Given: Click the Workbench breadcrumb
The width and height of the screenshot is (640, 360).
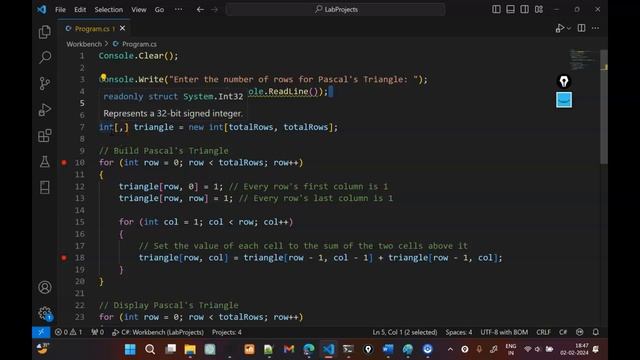Looking at the screenshot, I should 84,44.
